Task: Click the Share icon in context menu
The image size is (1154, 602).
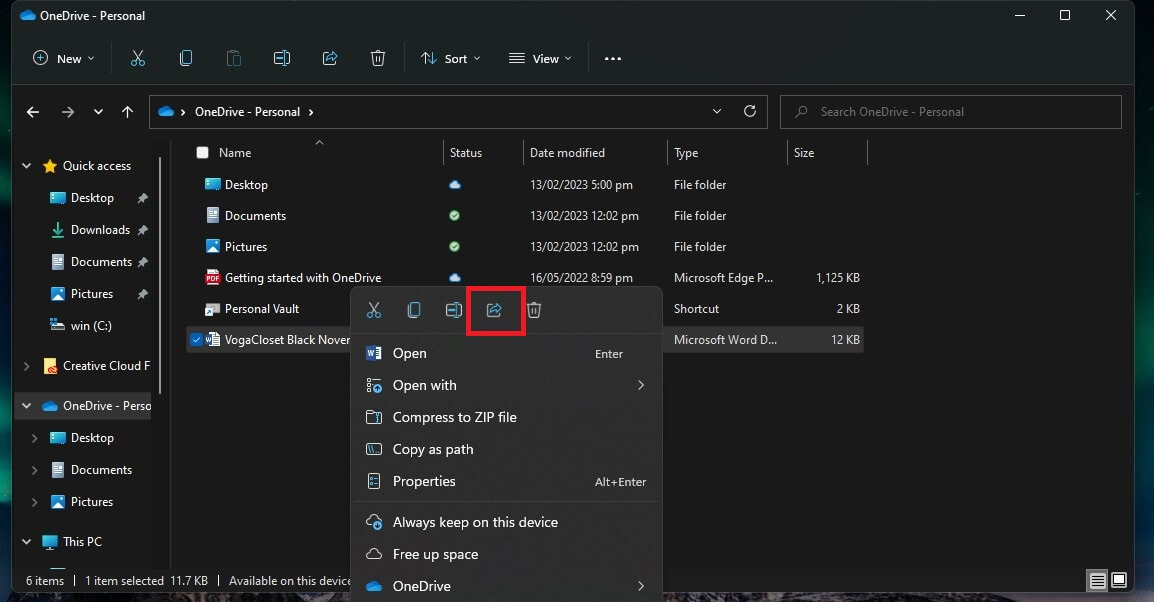Action: click(x=494, y=310)
